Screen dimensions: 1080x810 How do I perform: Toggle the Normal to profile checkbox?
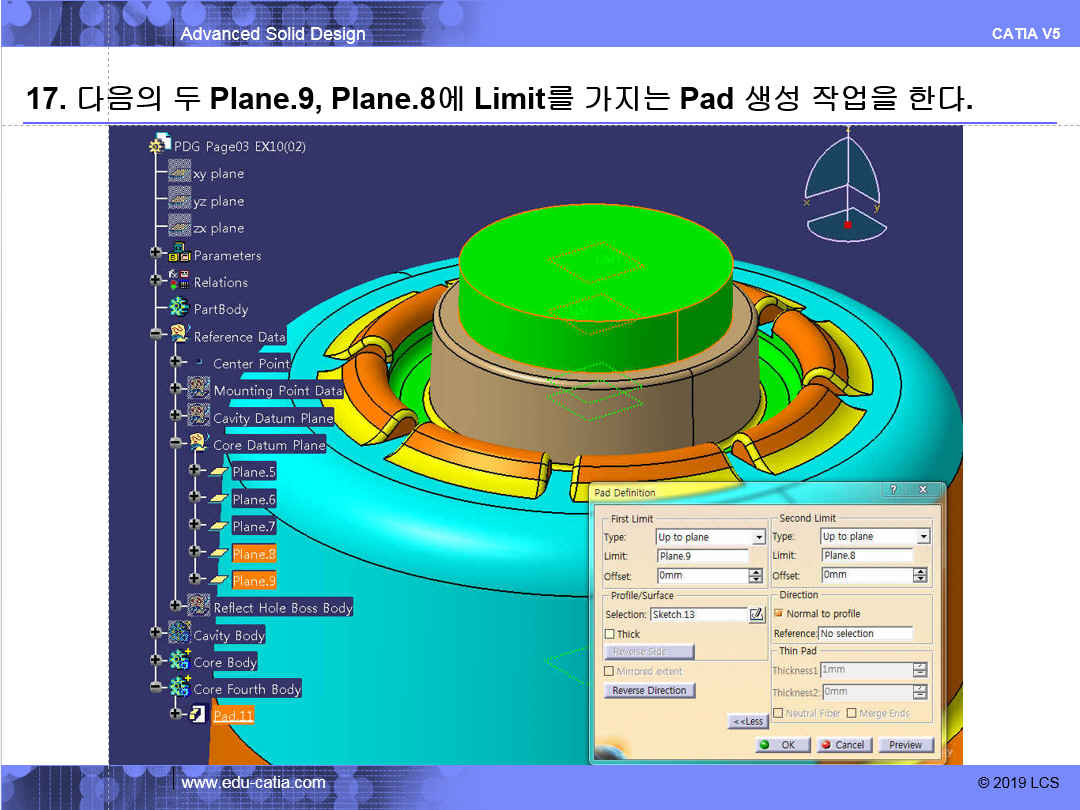pos(779,614)
